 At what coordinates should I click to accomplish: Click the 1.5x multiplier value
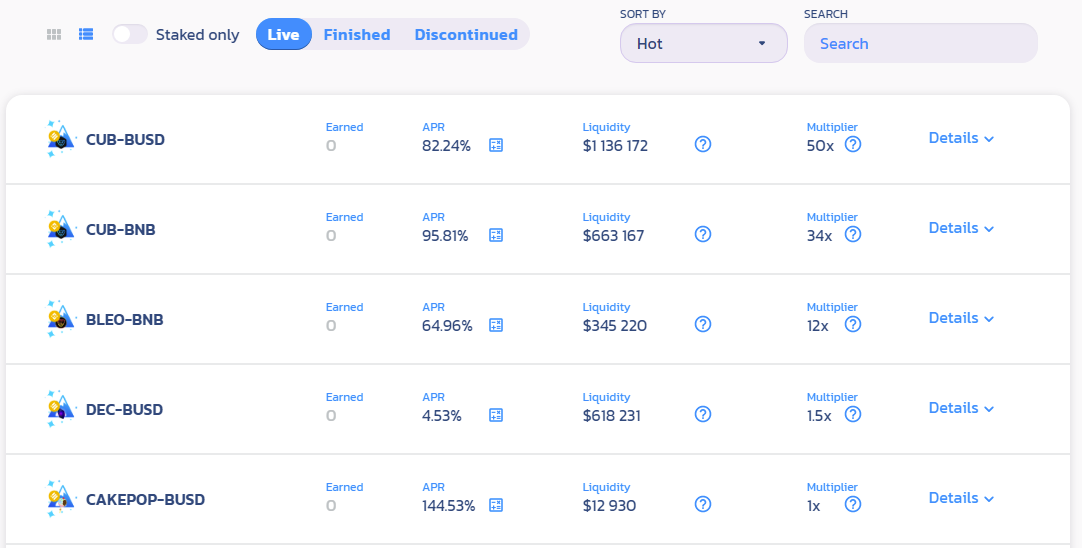819,416
